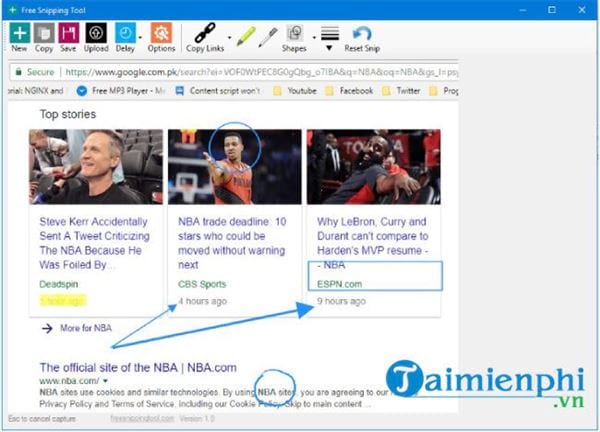600x432 pixels.
Task: Click the Secure padlock icon
Action: [18, 72]
